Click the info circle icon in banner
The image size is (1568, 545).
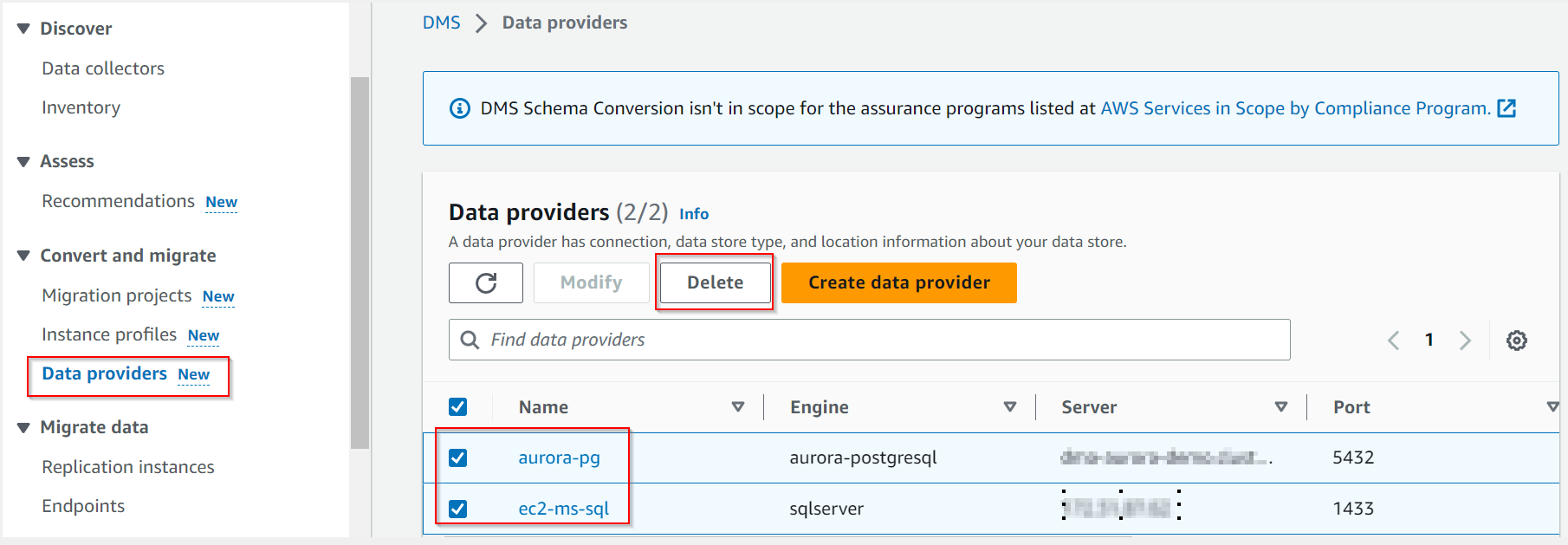coord(460,108)
